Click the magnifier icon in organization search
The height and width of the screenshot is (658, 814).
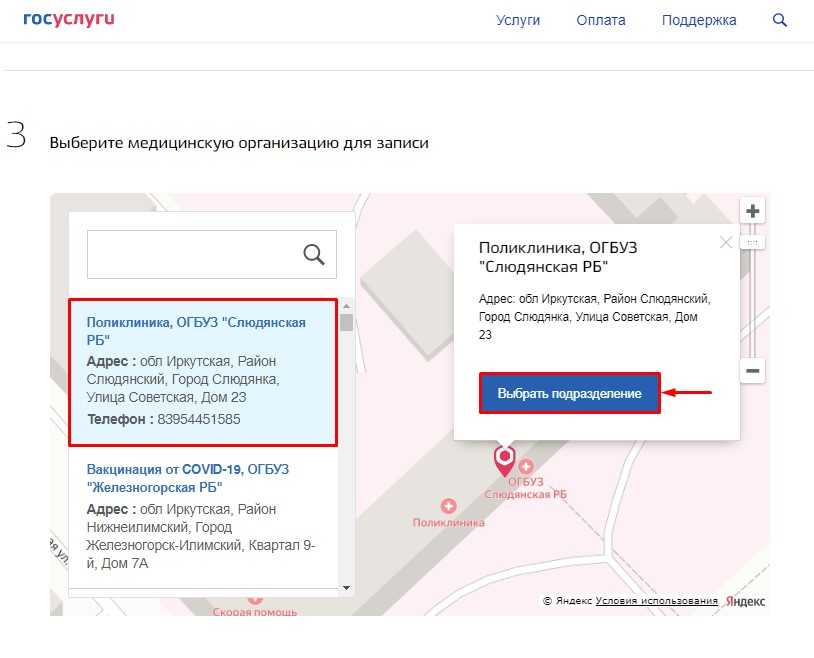click(314, 255)
